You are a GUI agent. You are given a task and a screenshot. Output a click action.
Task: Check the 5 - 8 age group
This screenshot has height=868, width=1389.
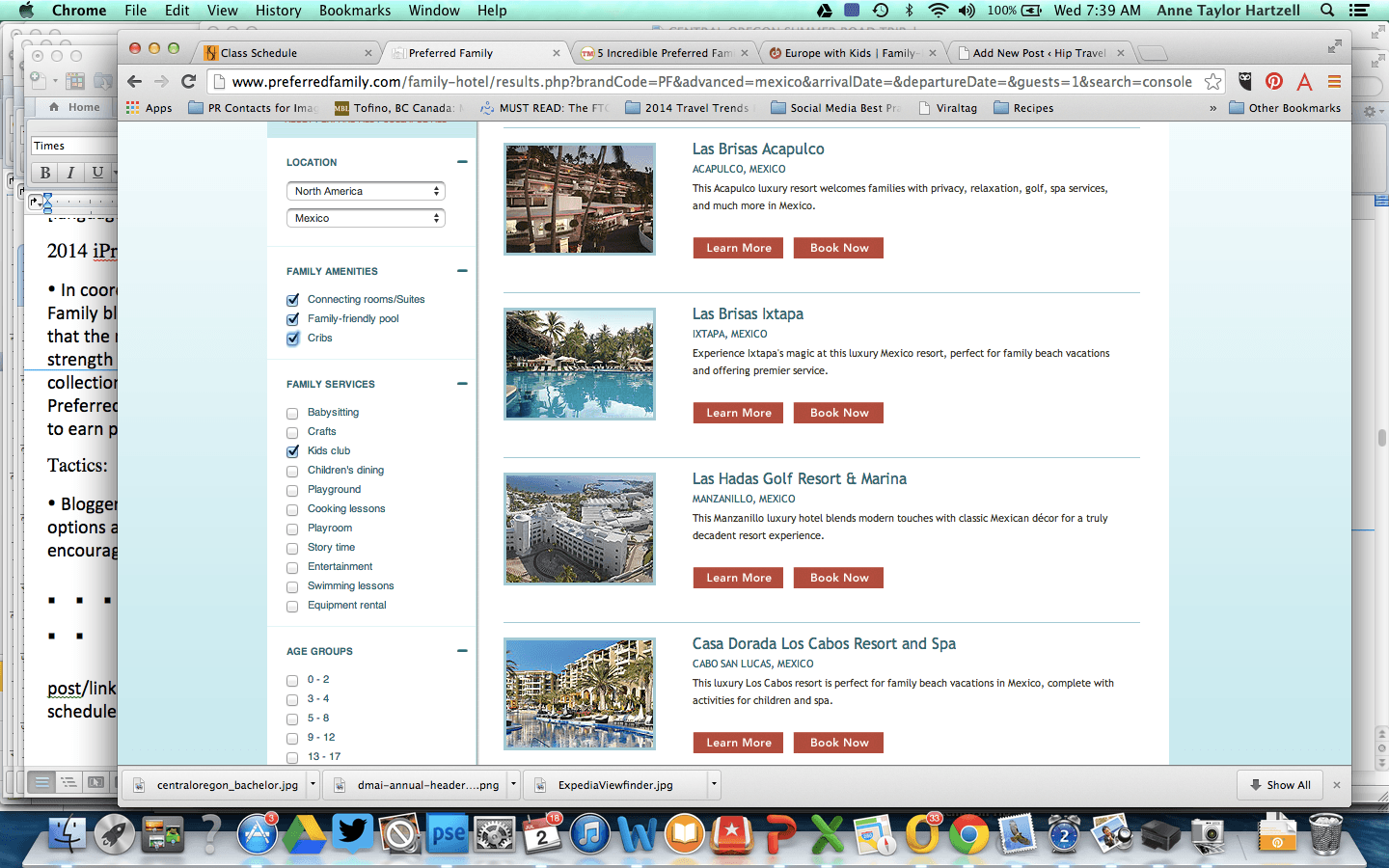point(292,719)
